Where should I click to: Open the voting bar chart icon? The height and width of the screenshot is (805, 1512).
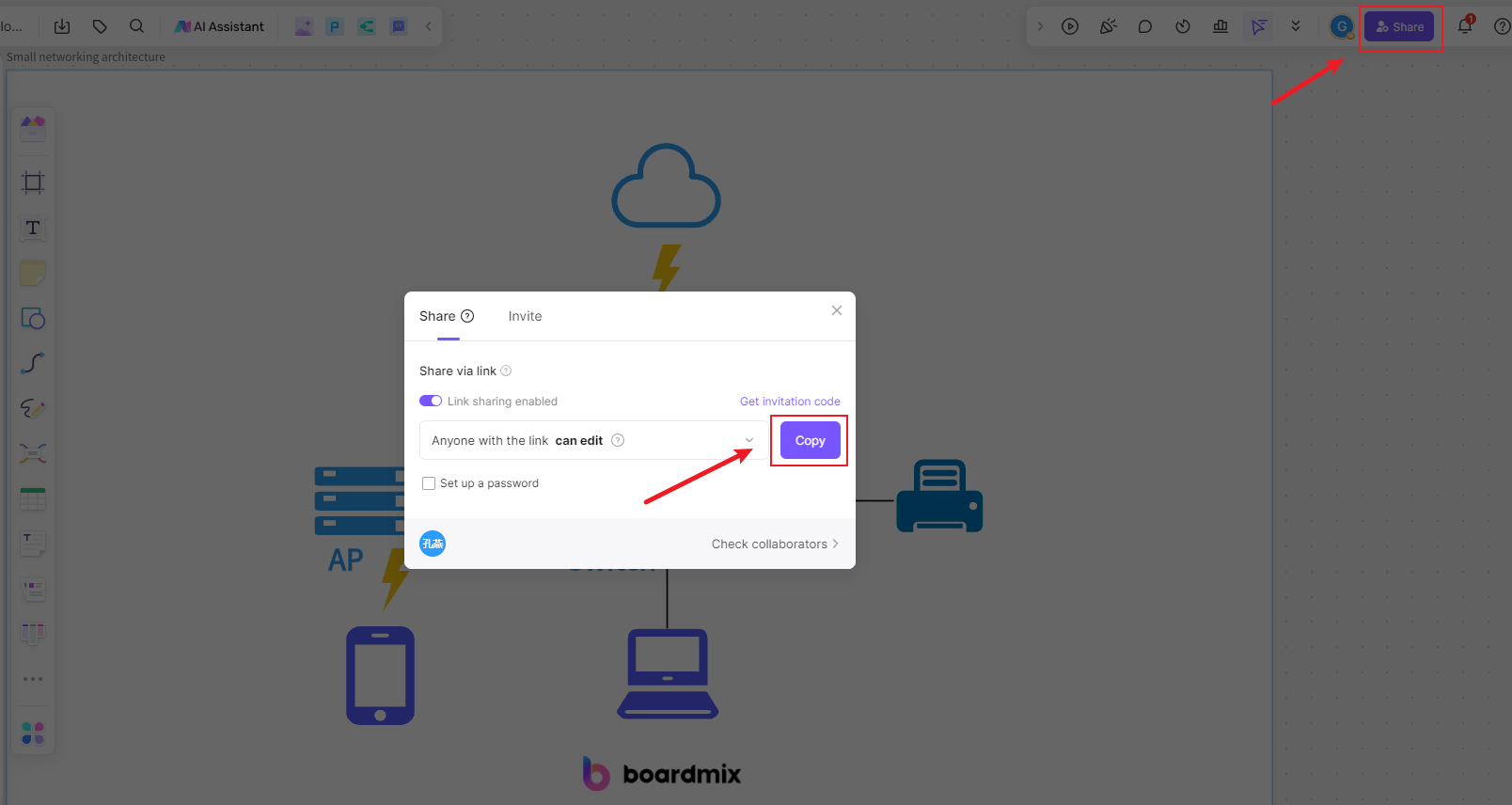(1221, 26)
